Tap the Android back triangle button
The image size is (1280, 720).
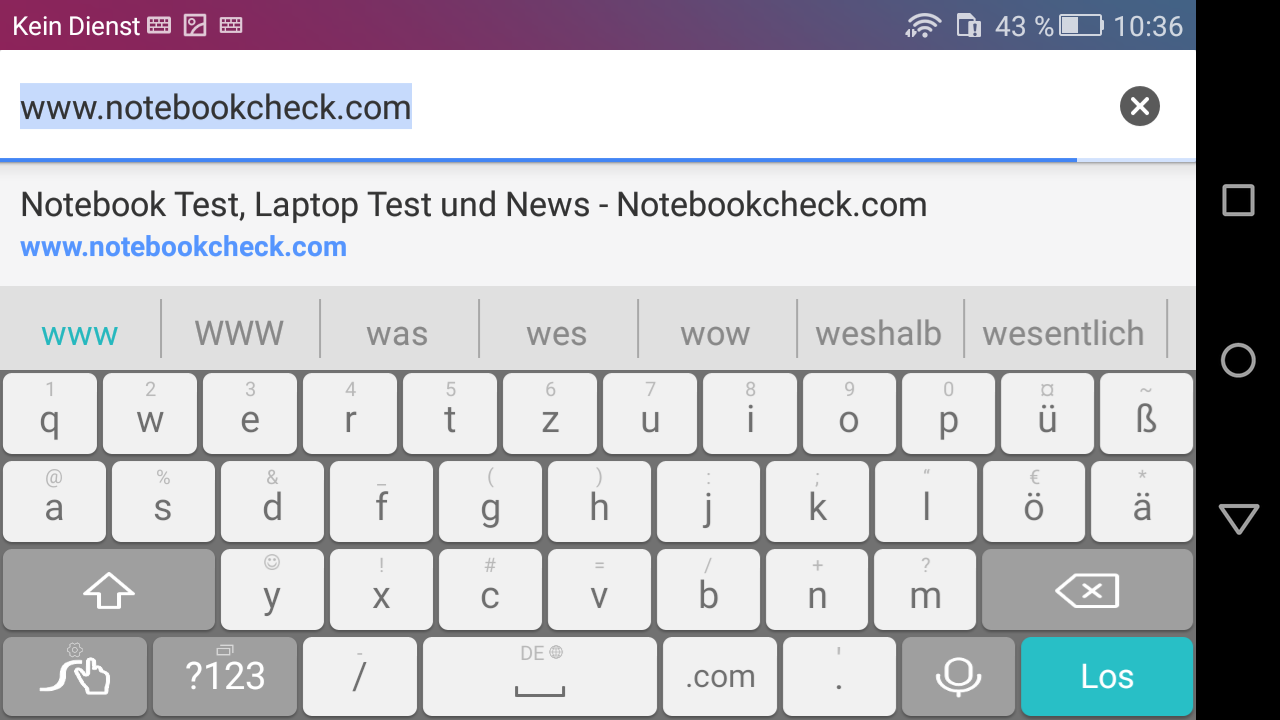[1238, 519]
